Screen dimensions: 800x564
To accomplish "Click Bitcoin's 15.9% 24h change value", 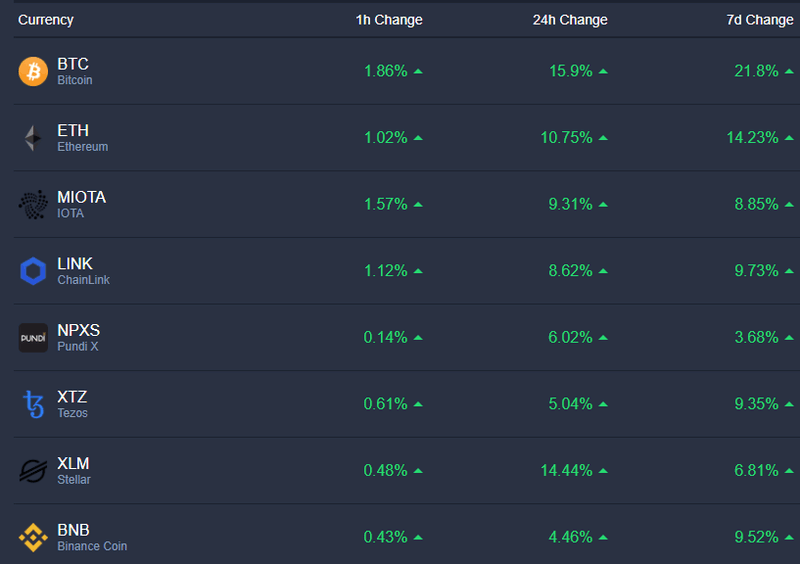I will [x=571, y=71].
